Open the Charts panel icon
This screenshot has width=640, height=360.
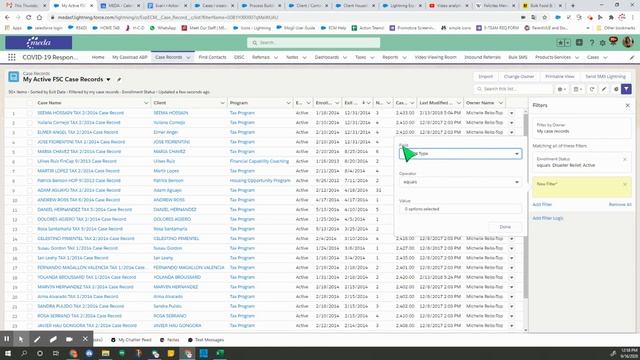tap(616, 89)
